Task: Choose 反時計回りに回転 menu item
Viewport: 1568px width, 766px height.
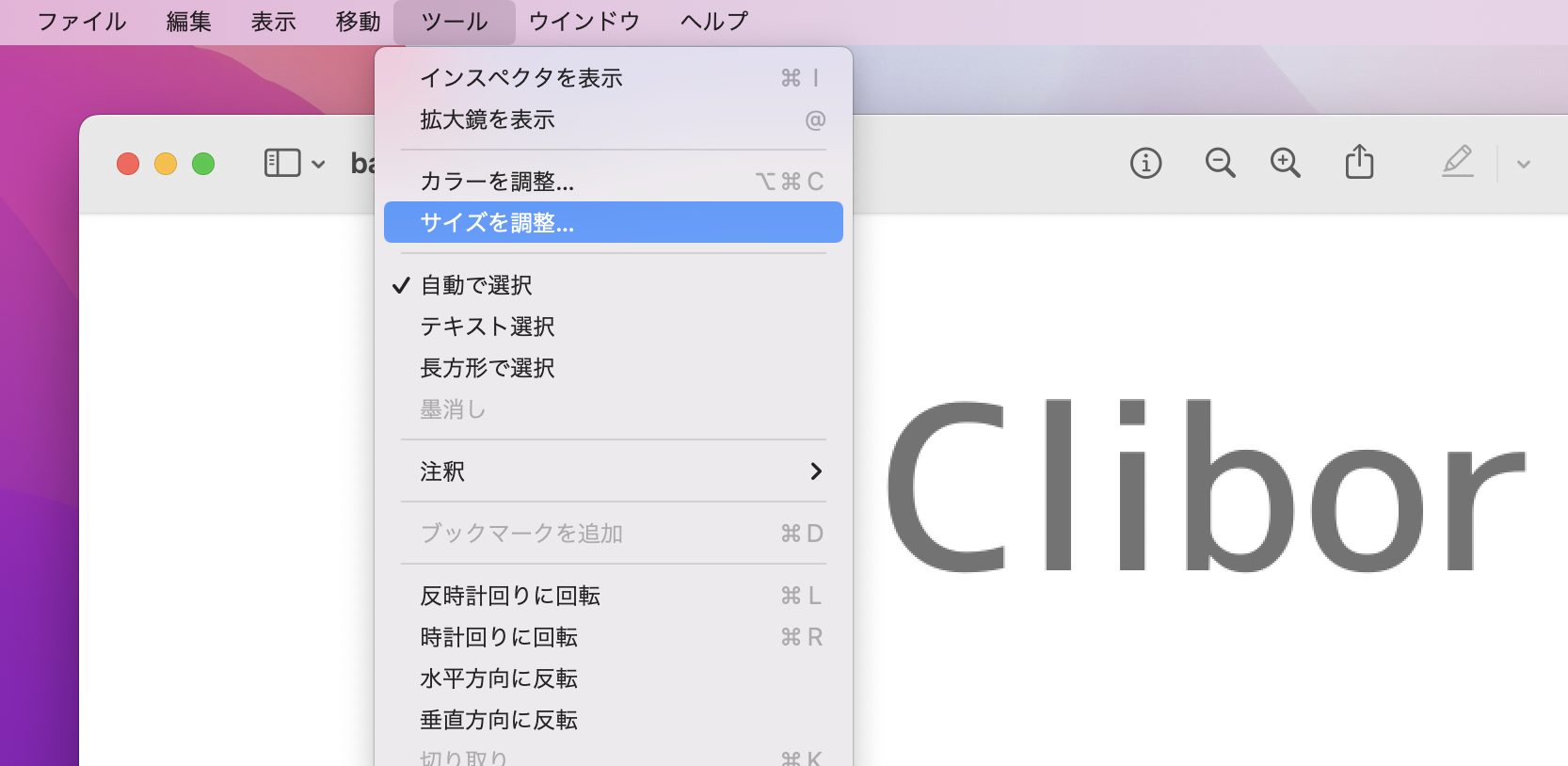Action: pos(614,596)
